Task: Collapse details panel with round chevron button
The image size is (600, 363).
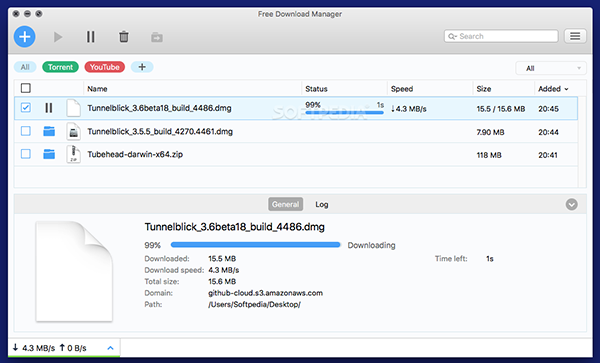Action: coord(572,204)
